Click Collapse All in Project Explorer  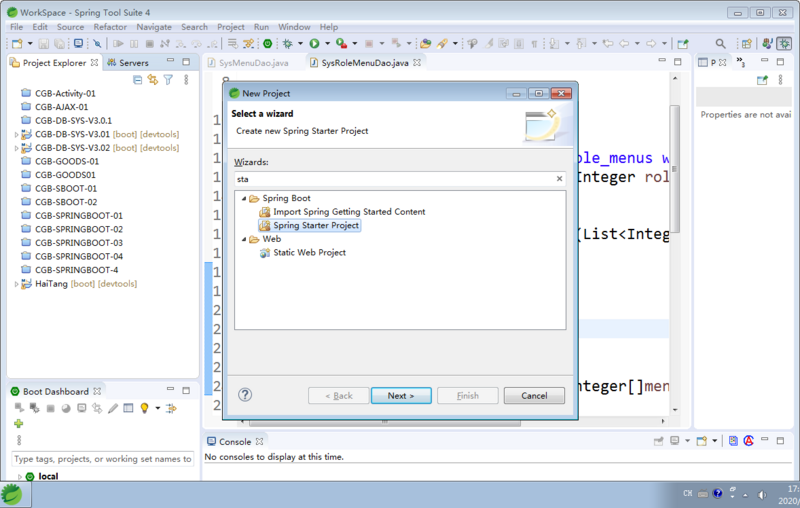(137, 80)
